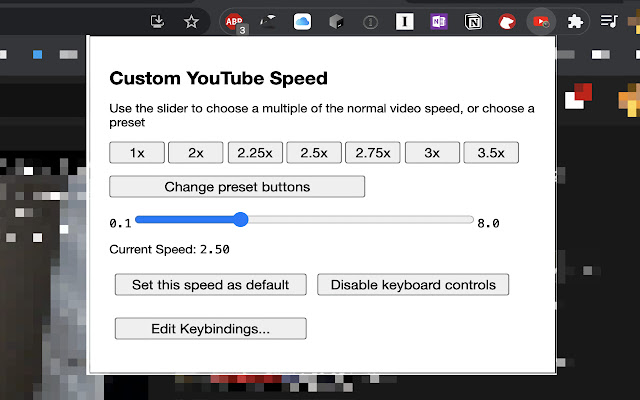
Task: Click Change preset buttons
Action: click(237, 187)
